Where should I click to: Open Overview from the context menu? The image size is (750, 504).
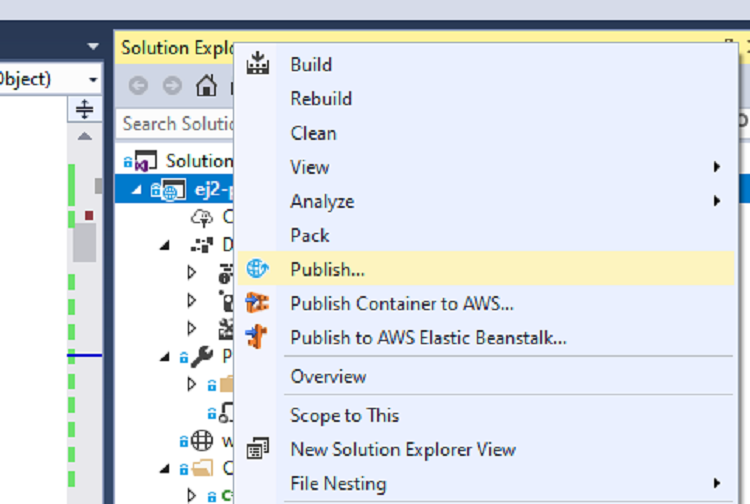(x=485, y=376)
